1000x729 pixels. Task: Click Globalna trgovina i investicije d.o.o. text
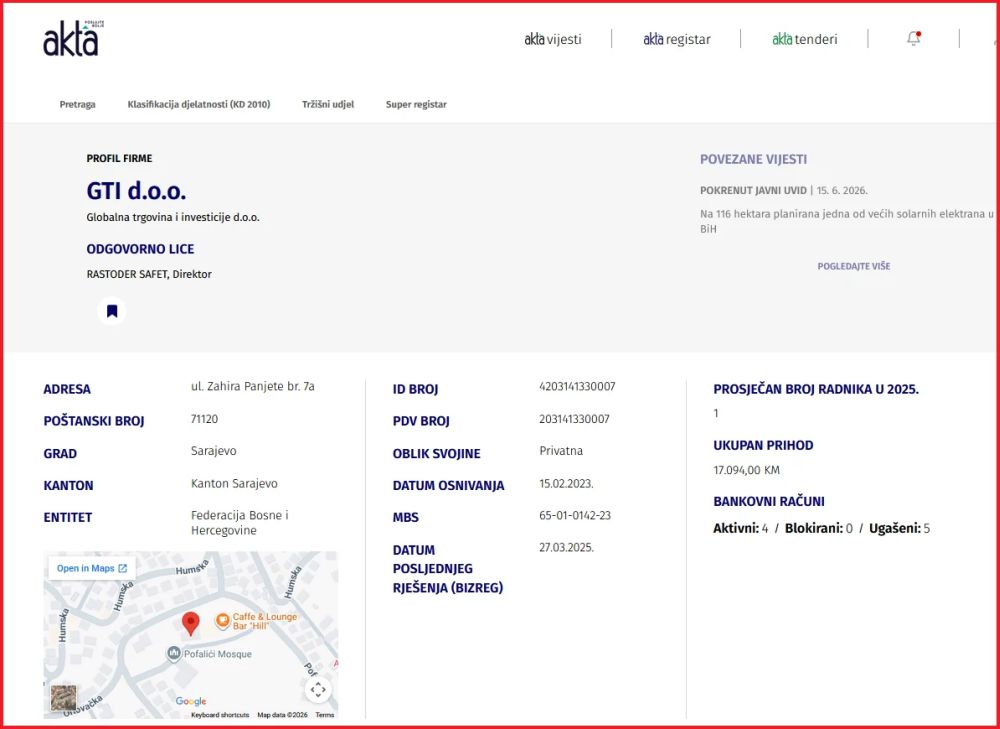(x=173, y=217)
